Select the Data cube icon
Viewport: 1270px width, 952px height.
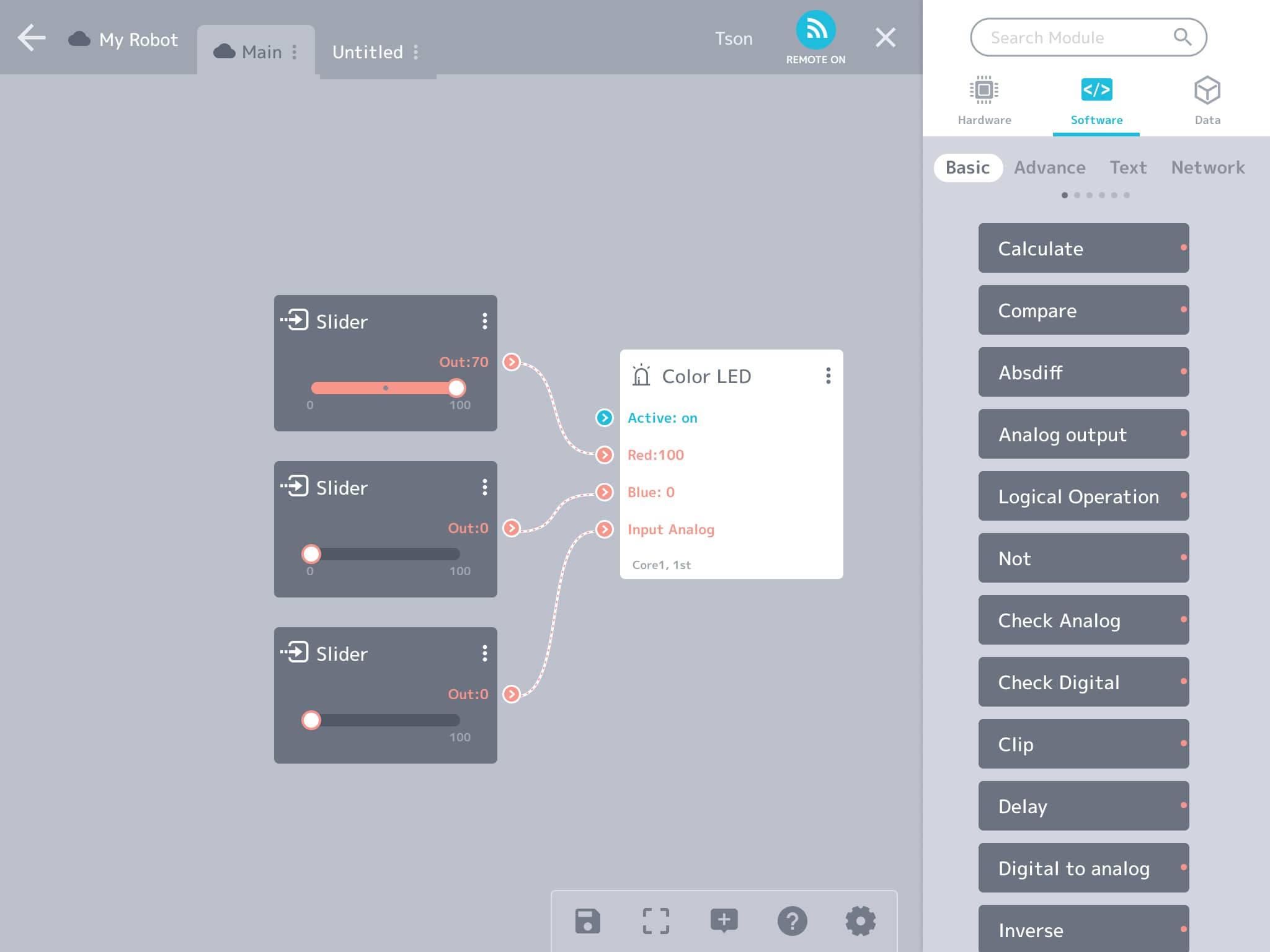point(1207,92)
